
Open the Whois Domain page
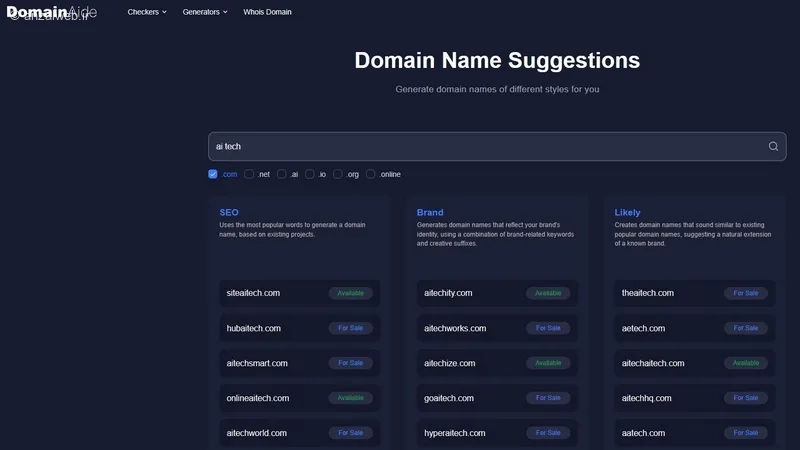coord(267,12)
